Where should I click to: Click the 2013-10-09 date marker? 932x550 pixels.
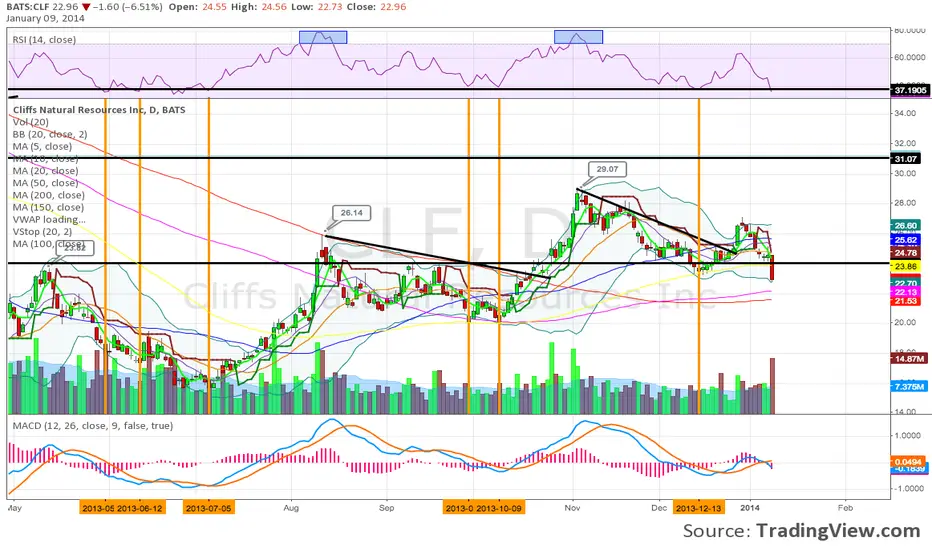click(499, 508)
